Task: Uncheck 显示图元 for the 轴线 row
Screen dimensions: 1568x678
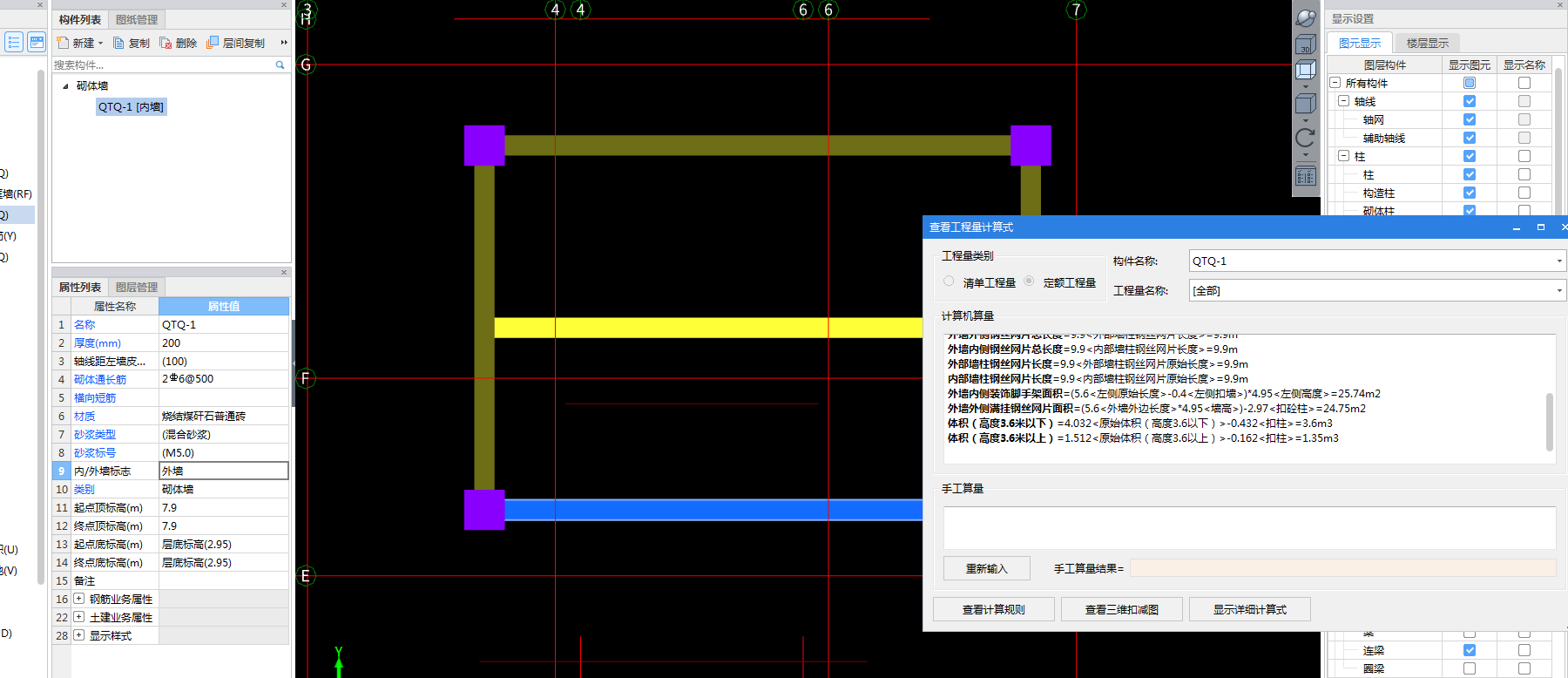Action: [x=1470, y=101]
